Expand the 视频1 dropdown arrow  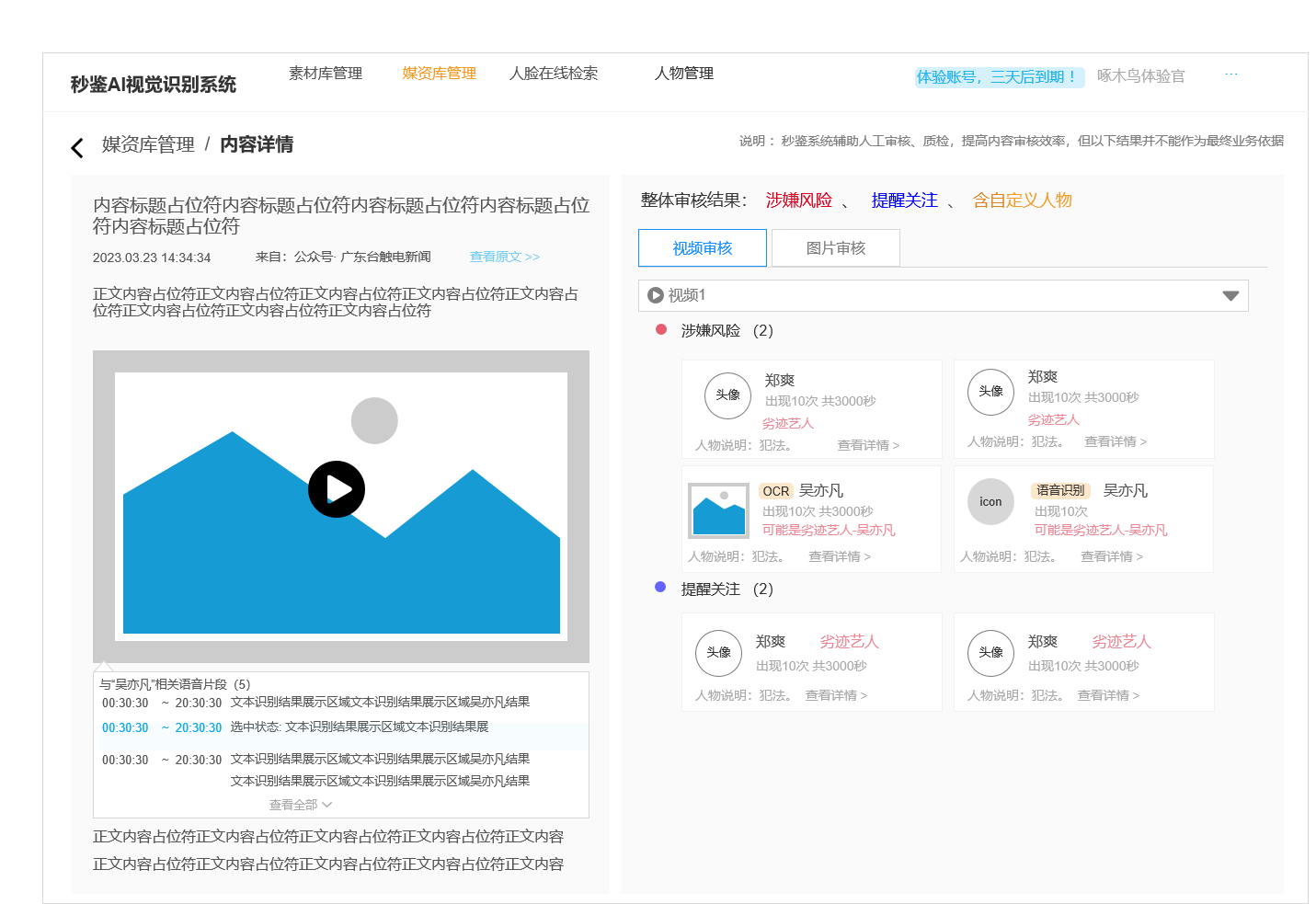(x=1230, y=295)
